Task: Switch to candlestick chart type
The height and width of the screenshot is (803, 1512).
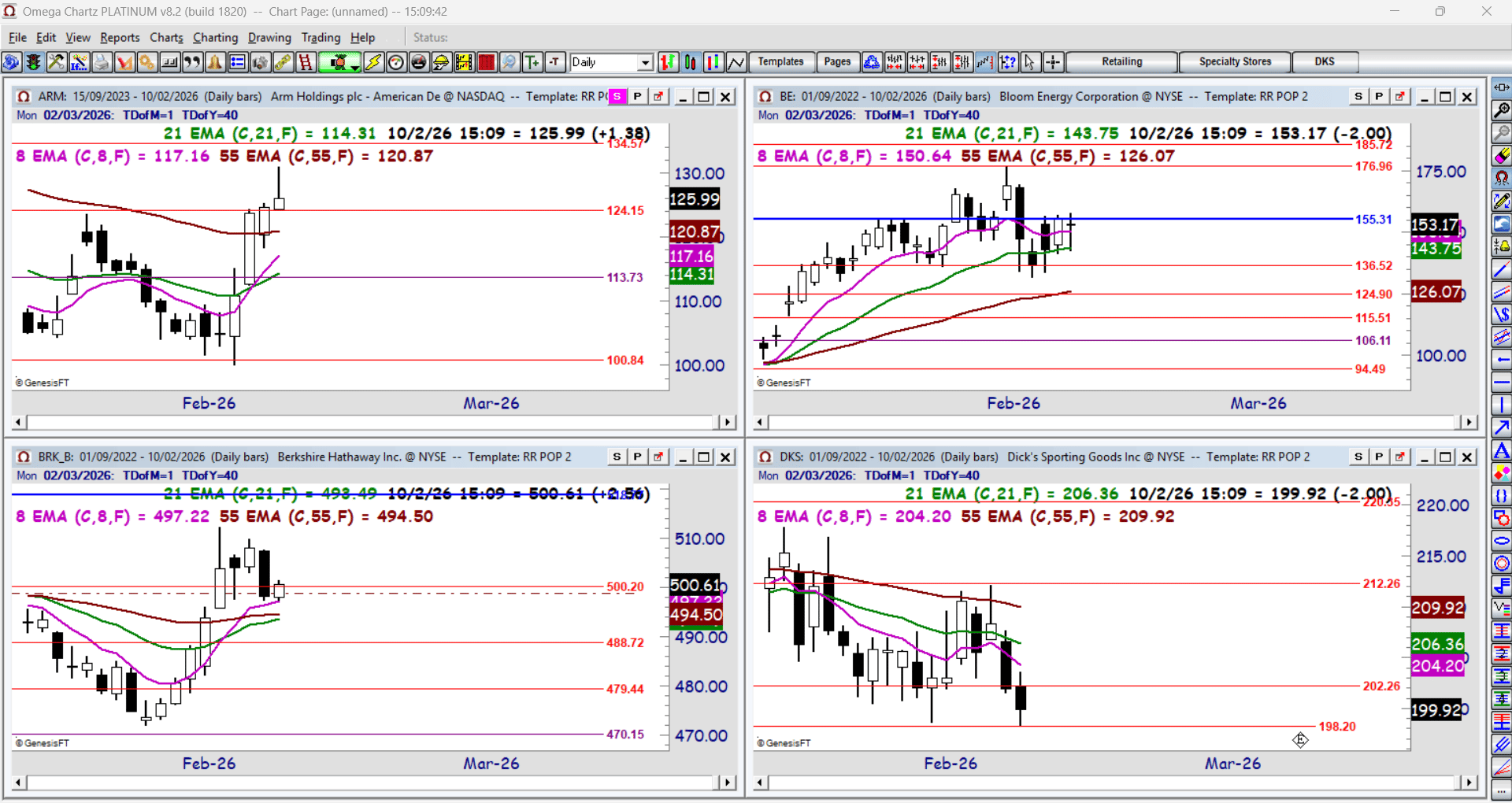Action: click(x=691, y=62)
